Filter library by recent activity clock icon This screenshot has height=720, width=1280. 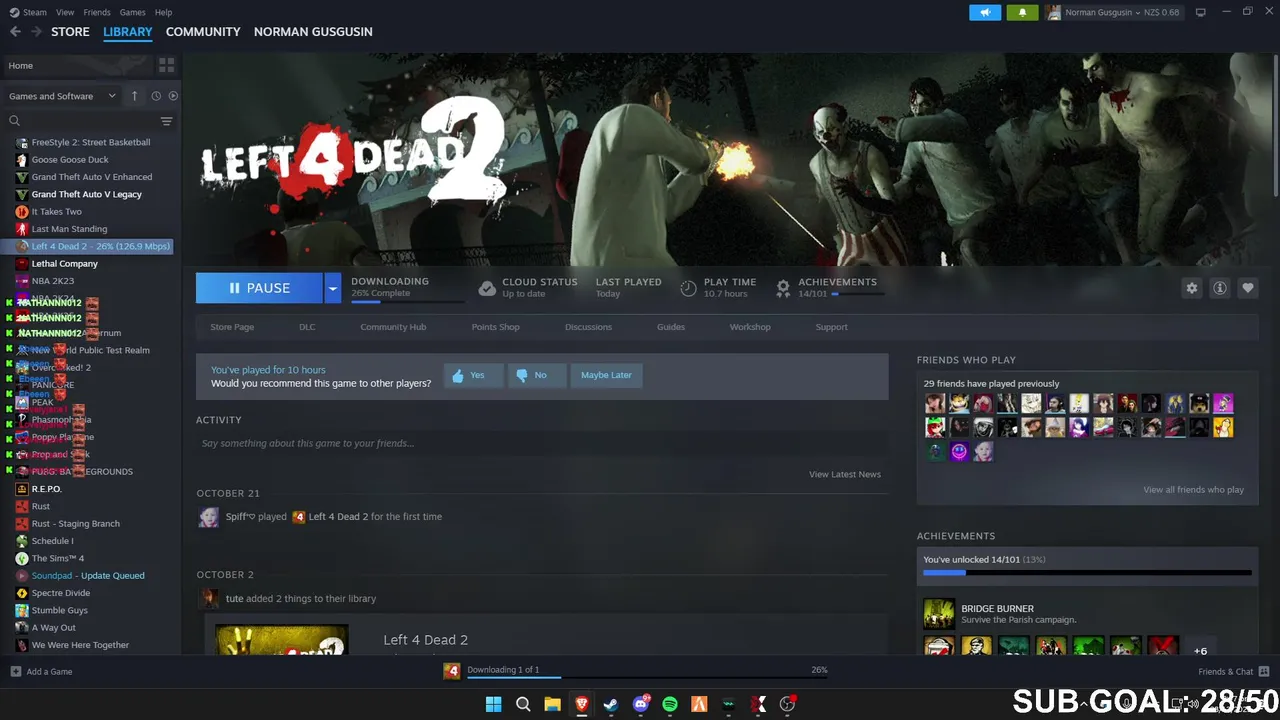pyautogui.click(x=156, y=96)
